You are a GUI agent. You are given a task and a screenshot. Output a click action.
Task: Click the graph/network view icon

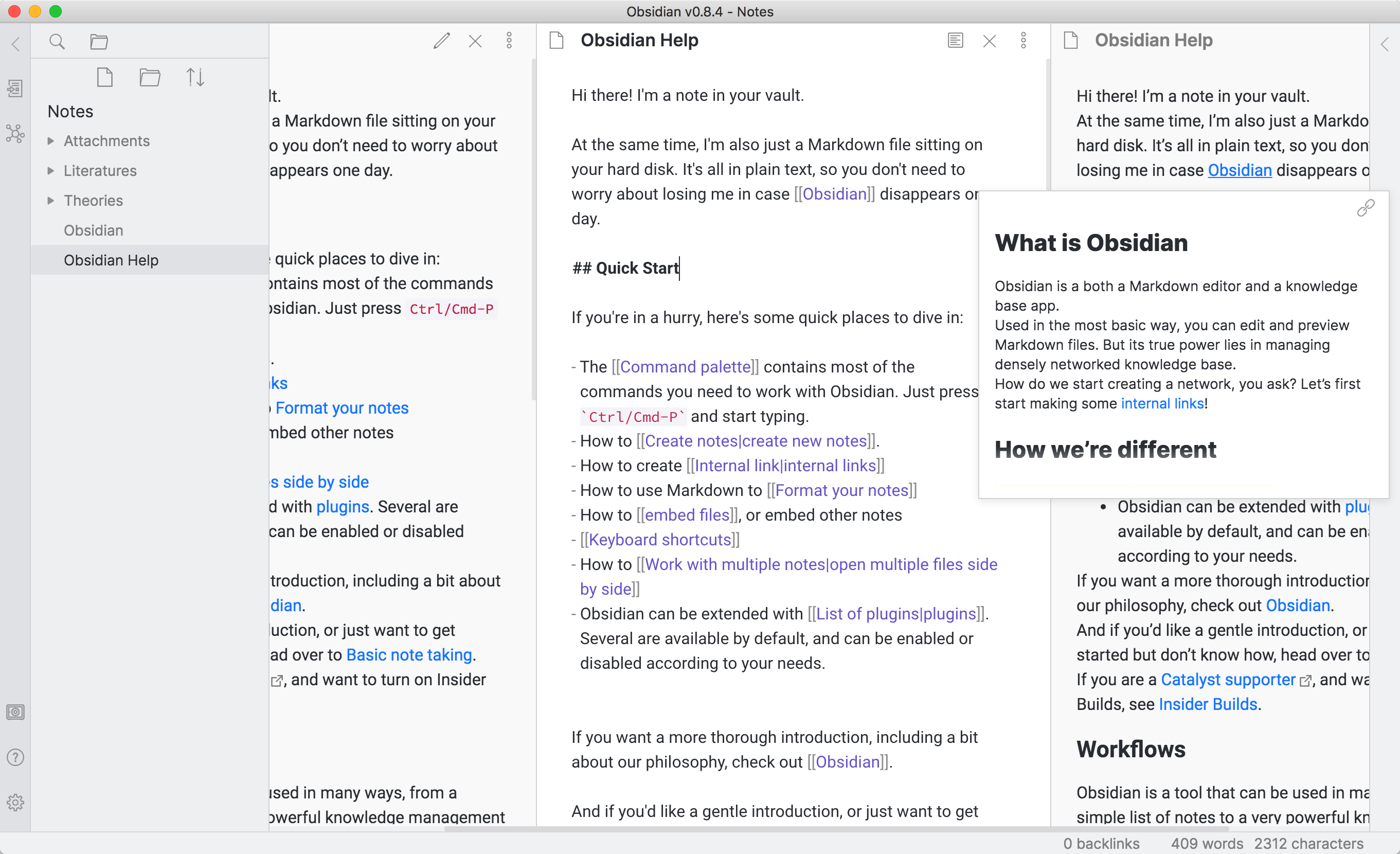[16, 132]
